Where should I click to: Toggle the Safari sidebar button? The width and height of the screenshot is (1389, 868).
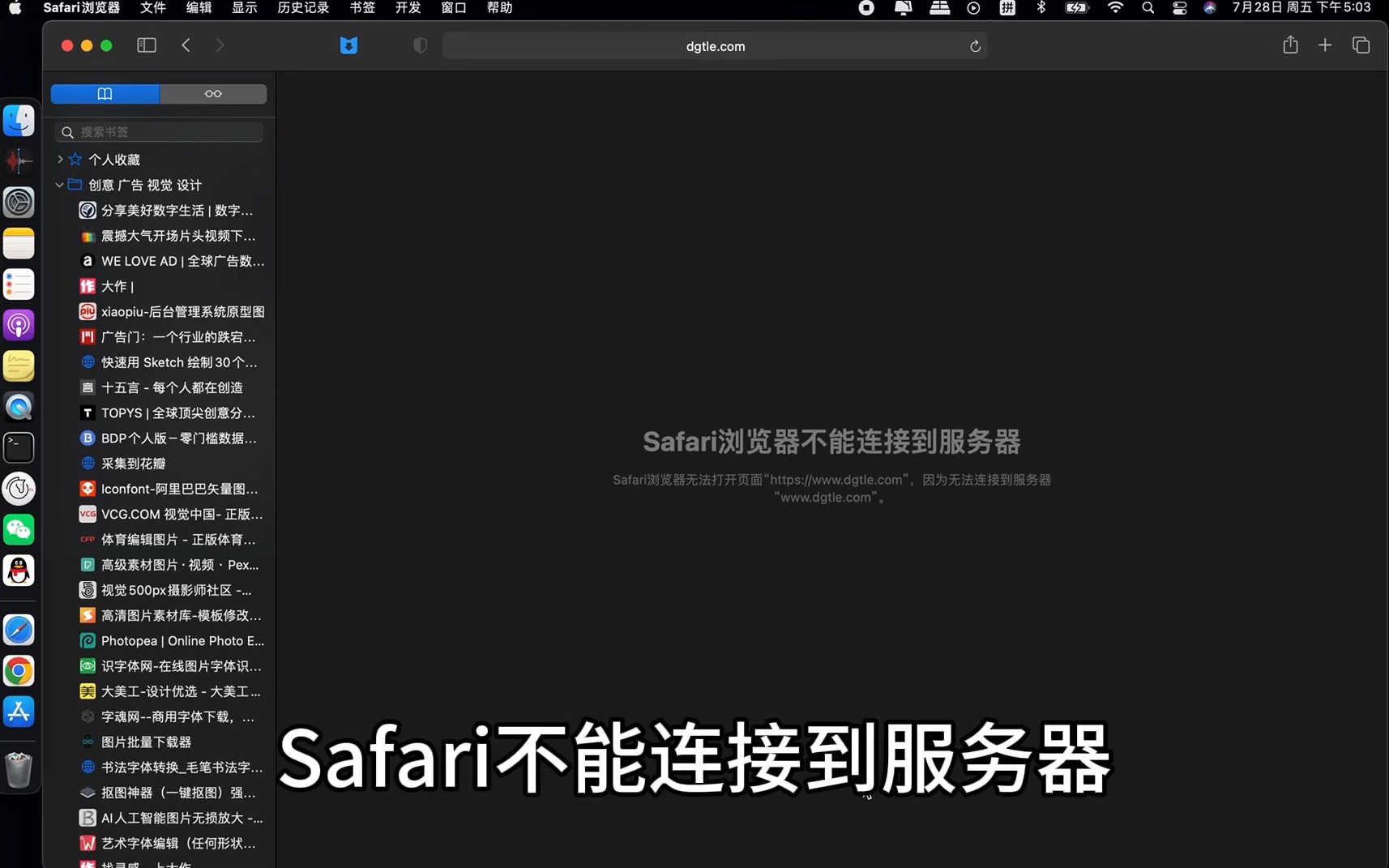click(147, 45)
